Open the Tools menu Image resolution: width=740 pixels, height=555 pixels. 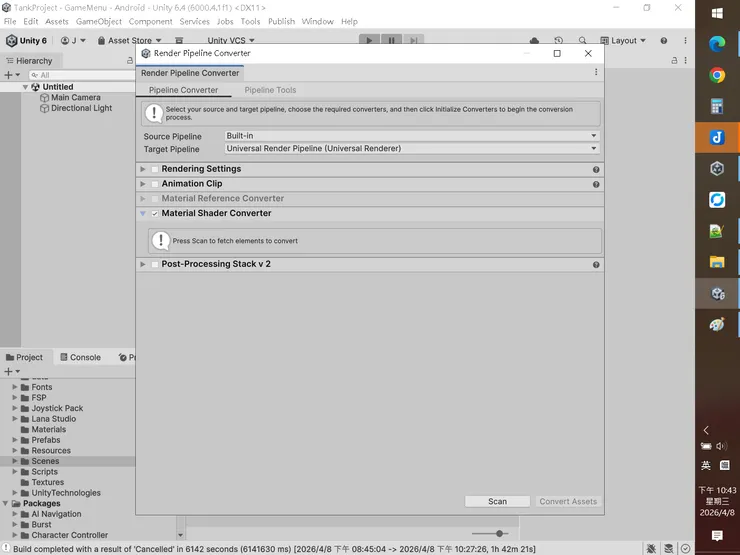point(250,21)
